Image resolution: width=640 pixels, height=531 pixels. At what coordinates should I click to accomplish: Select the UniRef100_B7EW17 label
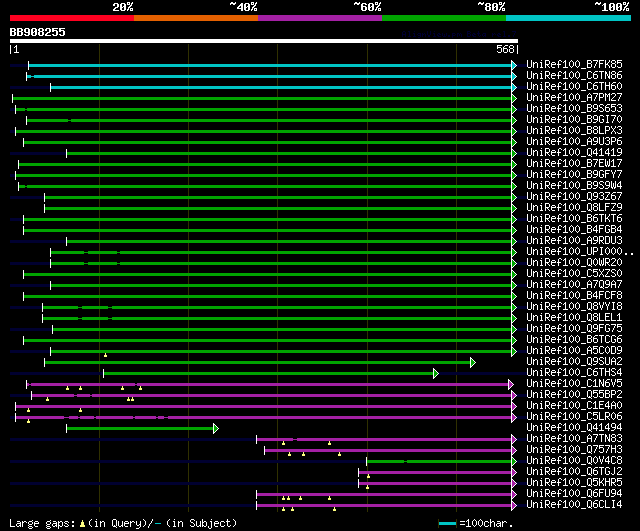pos(574,164)
